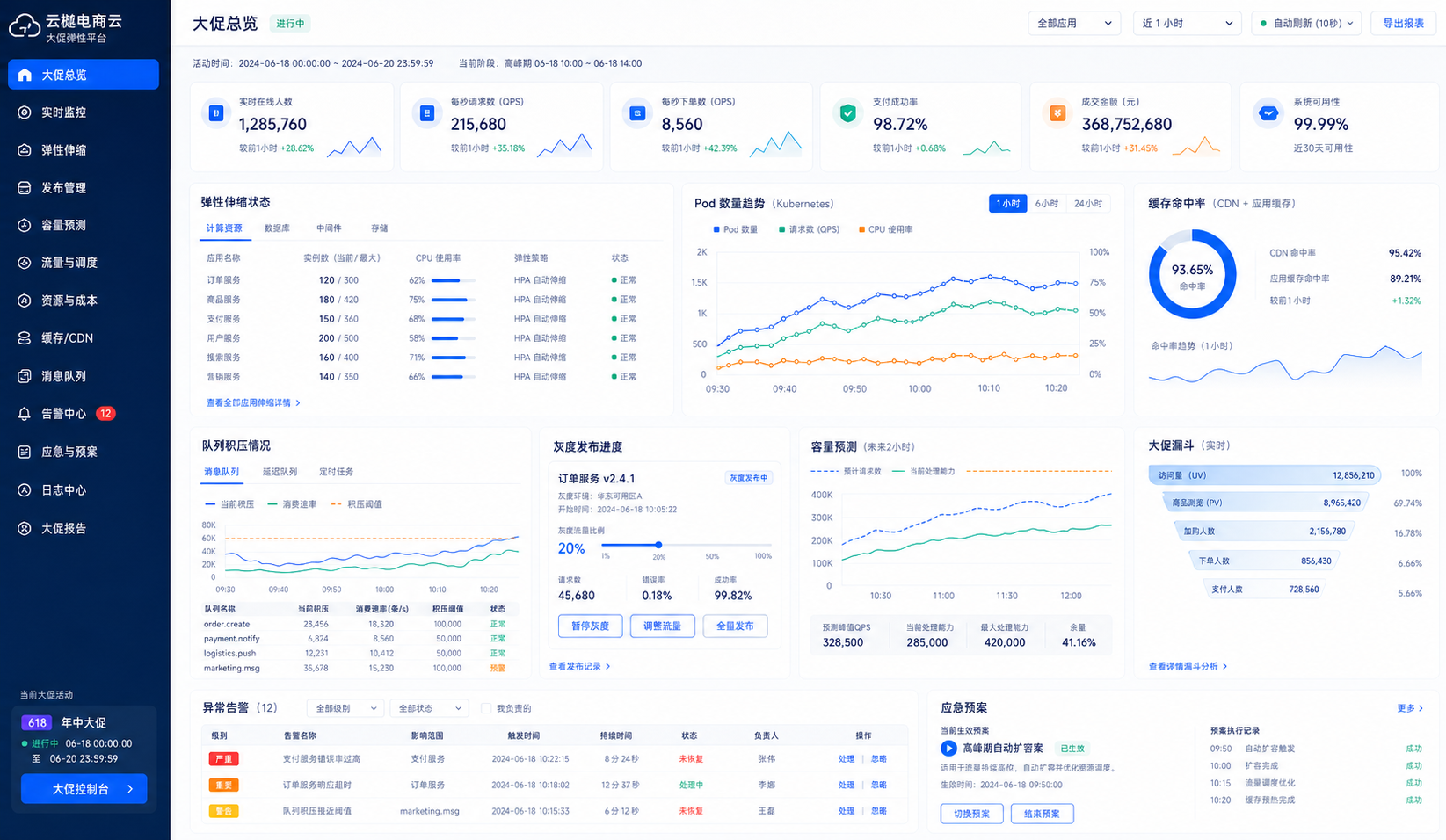Toggle the CPU 使用率 chart legend series
Image resolution: width=1446 pixels, height=840 pixels.
coord(886,229)
